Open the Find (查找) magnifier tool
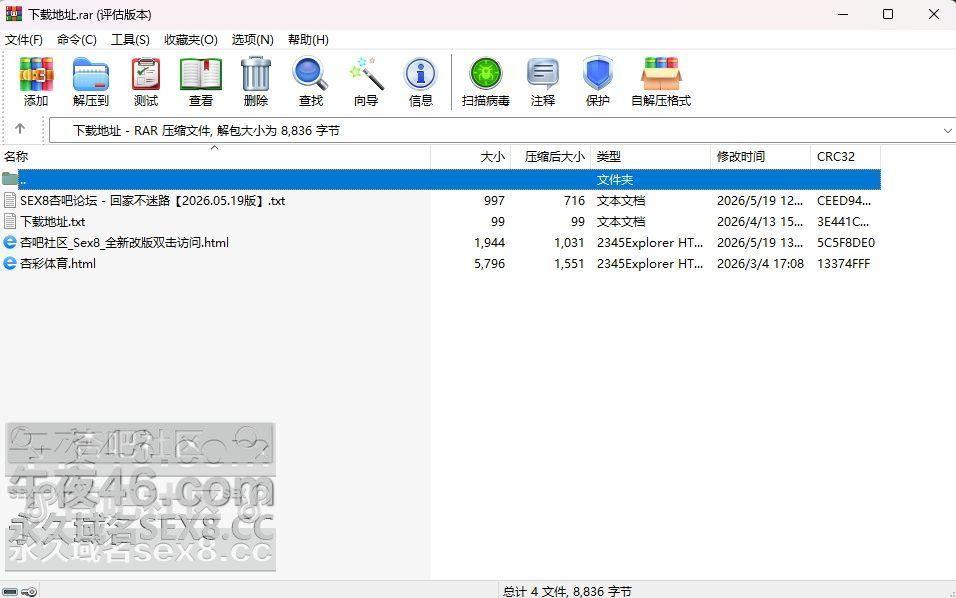This screenshot has height=598, width=956. pyautogui.click(x=310, y=82)
